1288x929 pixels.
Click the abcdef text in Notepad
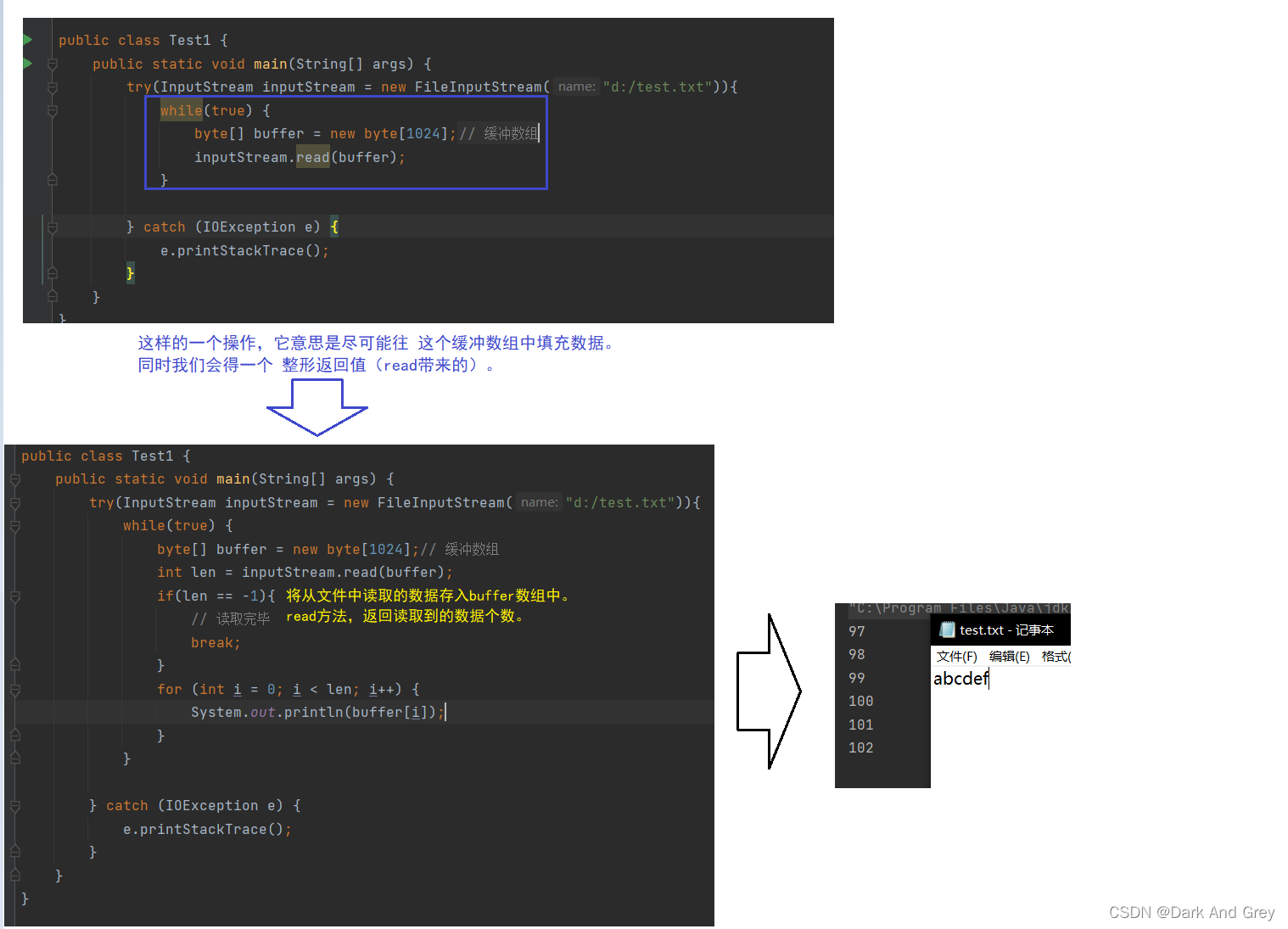(960, 679)
